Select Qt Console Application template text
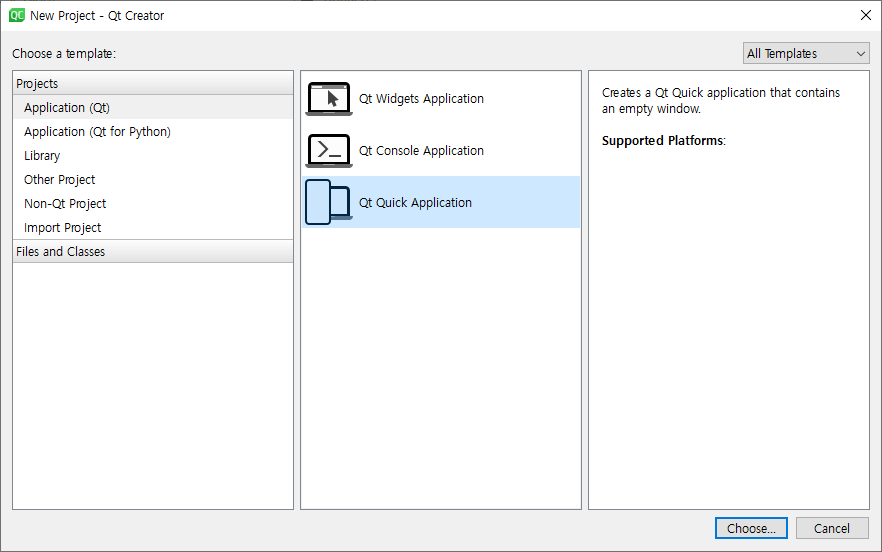This screenshot has height=552, width=882. (421, 150)
